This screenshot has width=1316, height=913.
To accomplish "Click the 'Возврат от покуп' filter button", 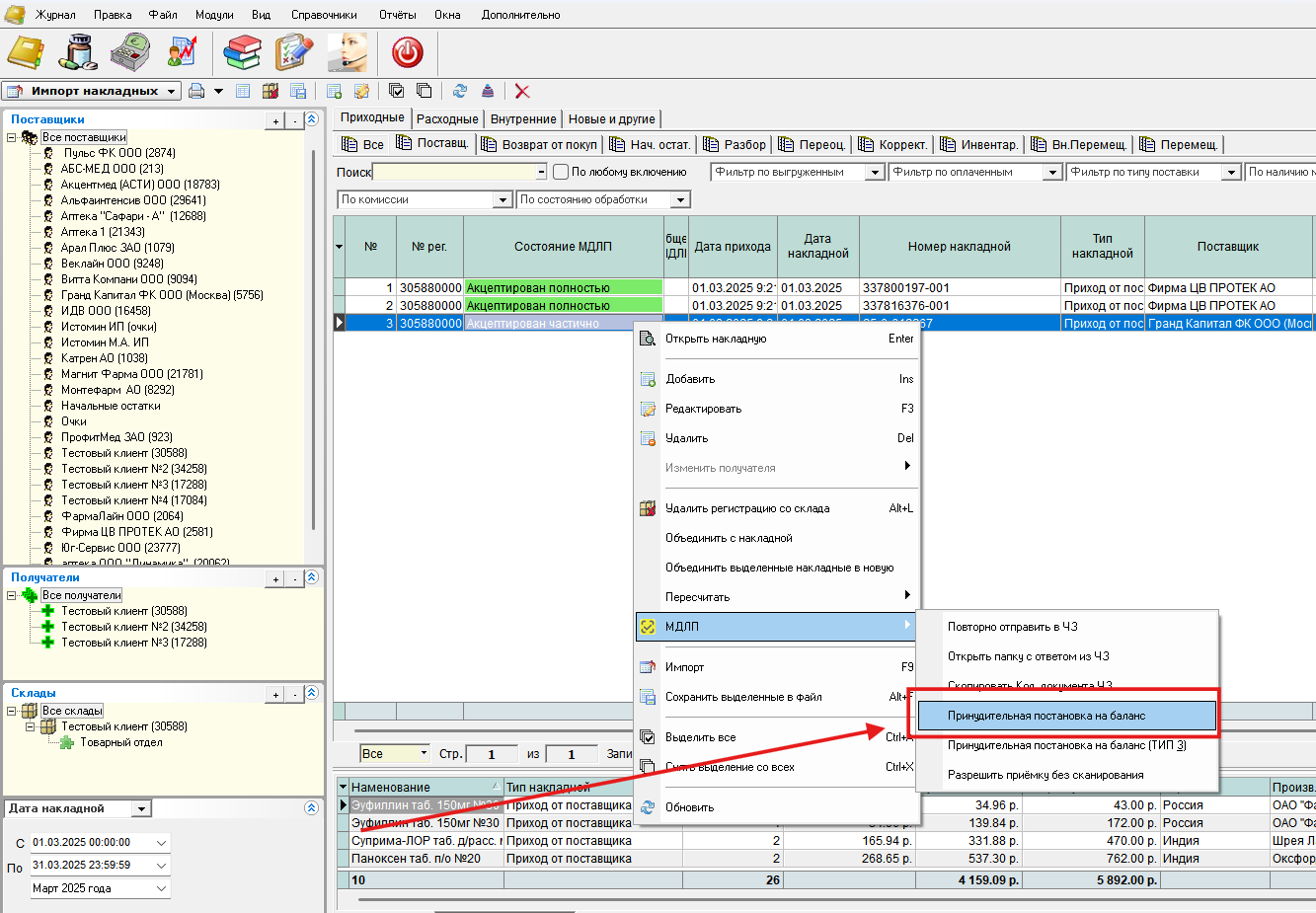I will tap(539, 144).
